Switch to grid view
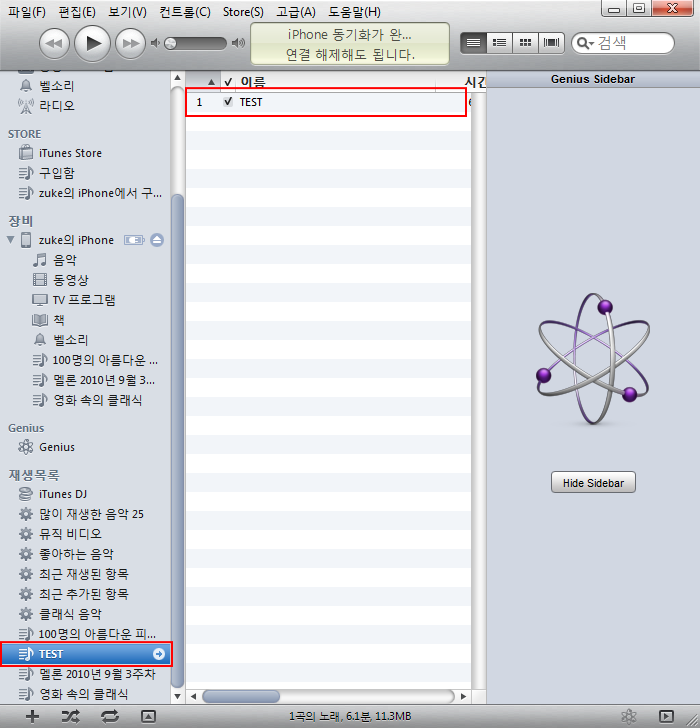The height and width of the screenshot is (728, 700). coord(525,43)
